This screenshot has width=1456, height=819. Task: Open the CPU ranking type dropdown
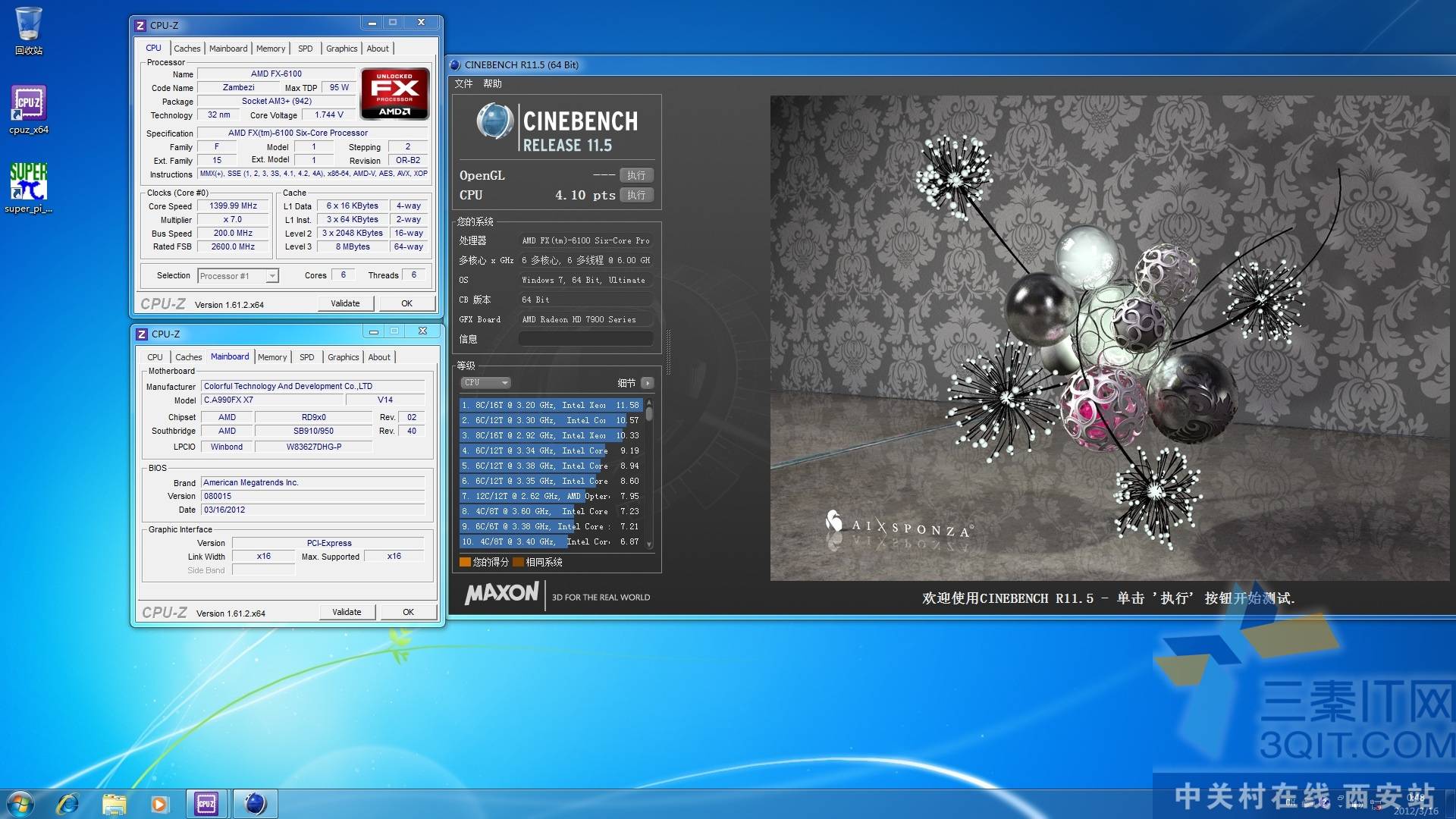click(485, 383)
